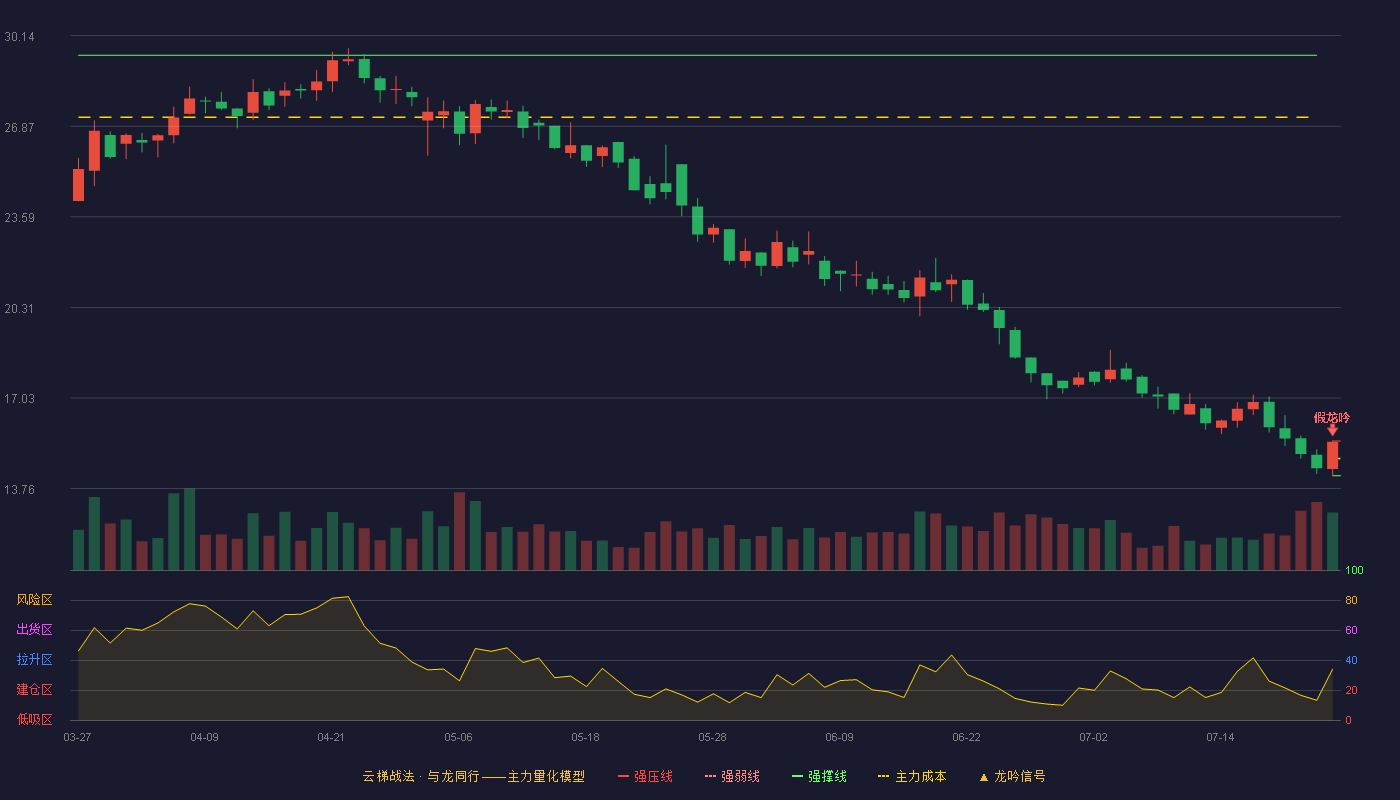
Task: Select the 风险区 zone label
Action: coord(34,600)
